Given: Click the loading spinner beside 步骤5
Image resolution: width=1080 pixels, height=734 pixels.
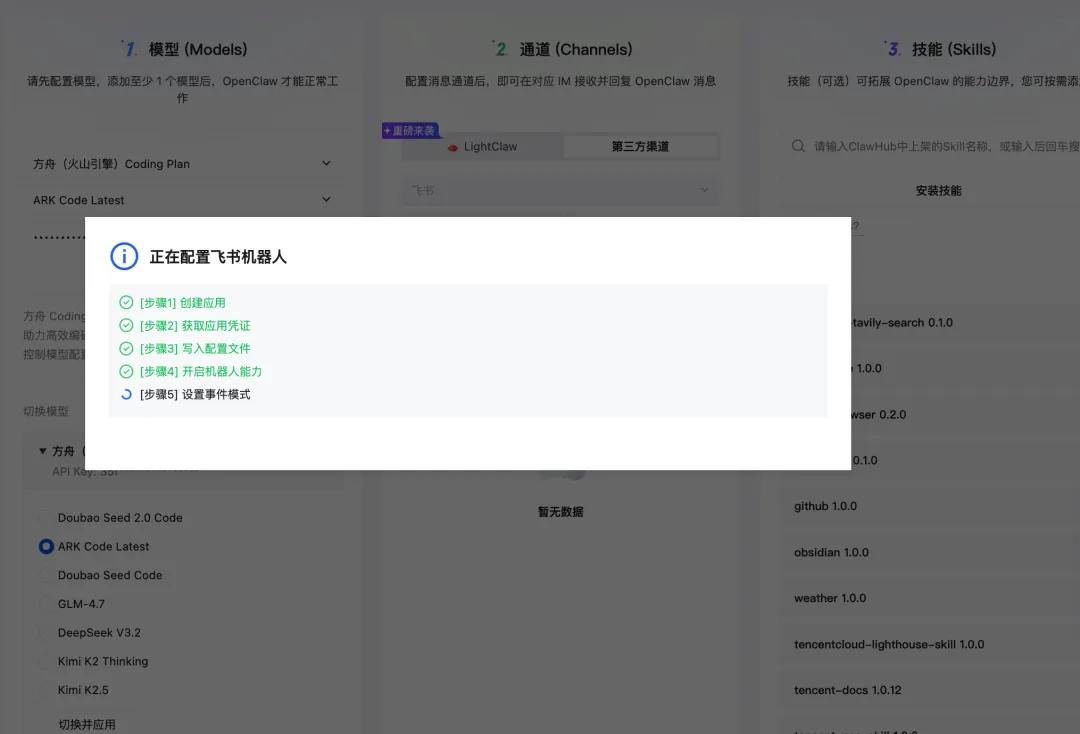Looking at the screenshot, I should (126, 395).
